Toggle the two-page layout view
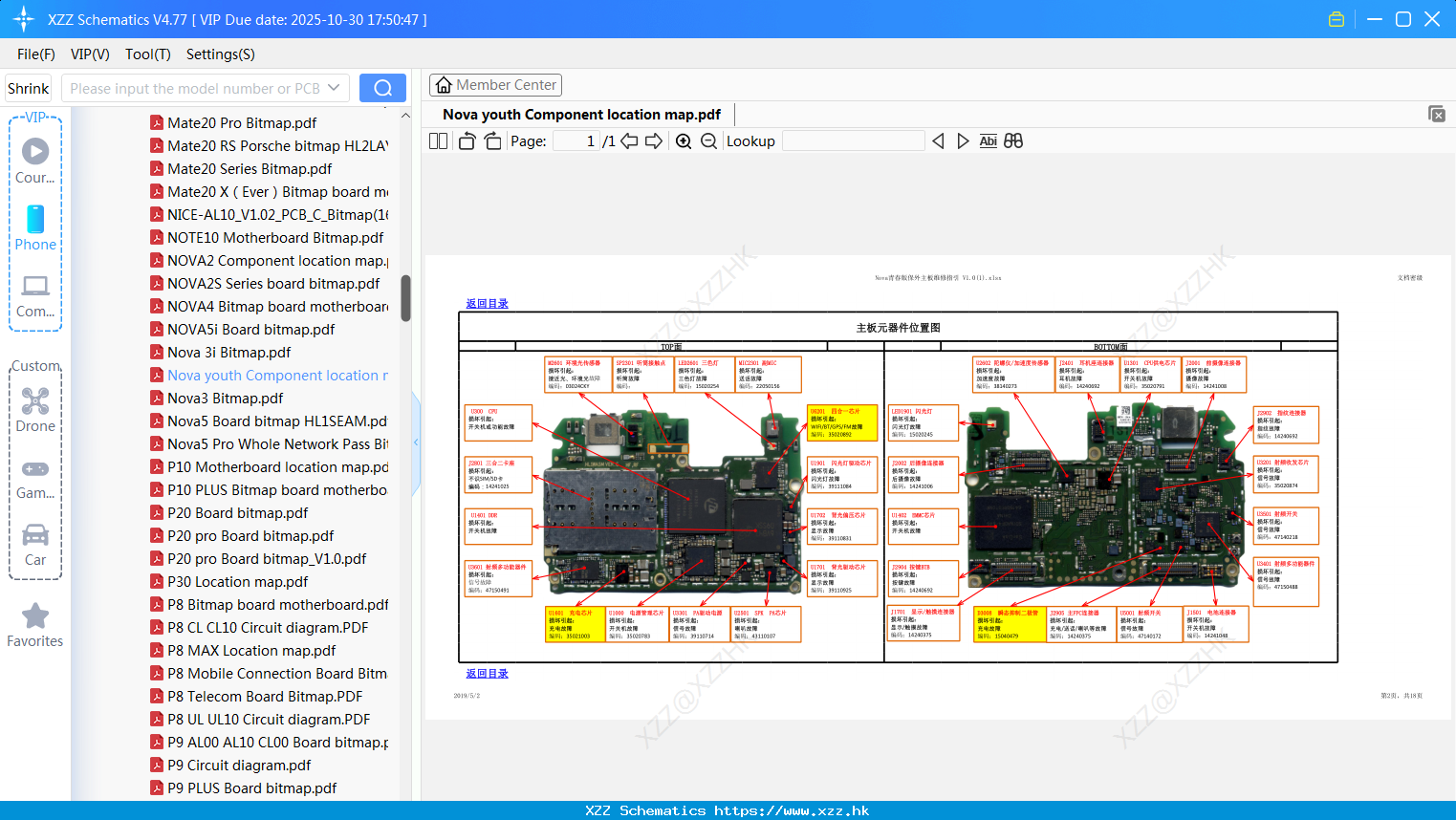Image resolution: width=1456 pixels, height=820 pixels. pyautogui.click(x=439, y=141)
